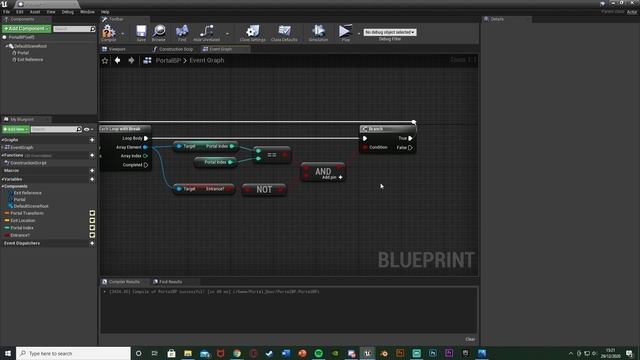The image size is (640, 360).
Task: Click the Play toolbar button
Action: coord(345,33)
